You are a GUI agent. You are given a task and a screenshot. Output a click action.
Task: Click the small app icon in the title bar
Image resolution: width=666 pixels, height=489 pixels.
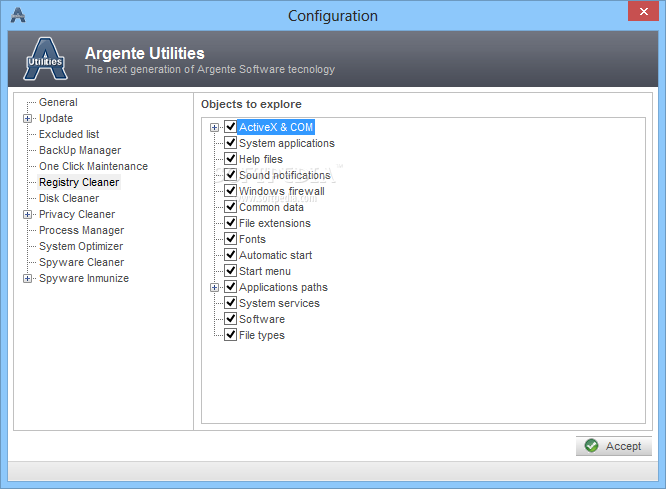[18, 15]
